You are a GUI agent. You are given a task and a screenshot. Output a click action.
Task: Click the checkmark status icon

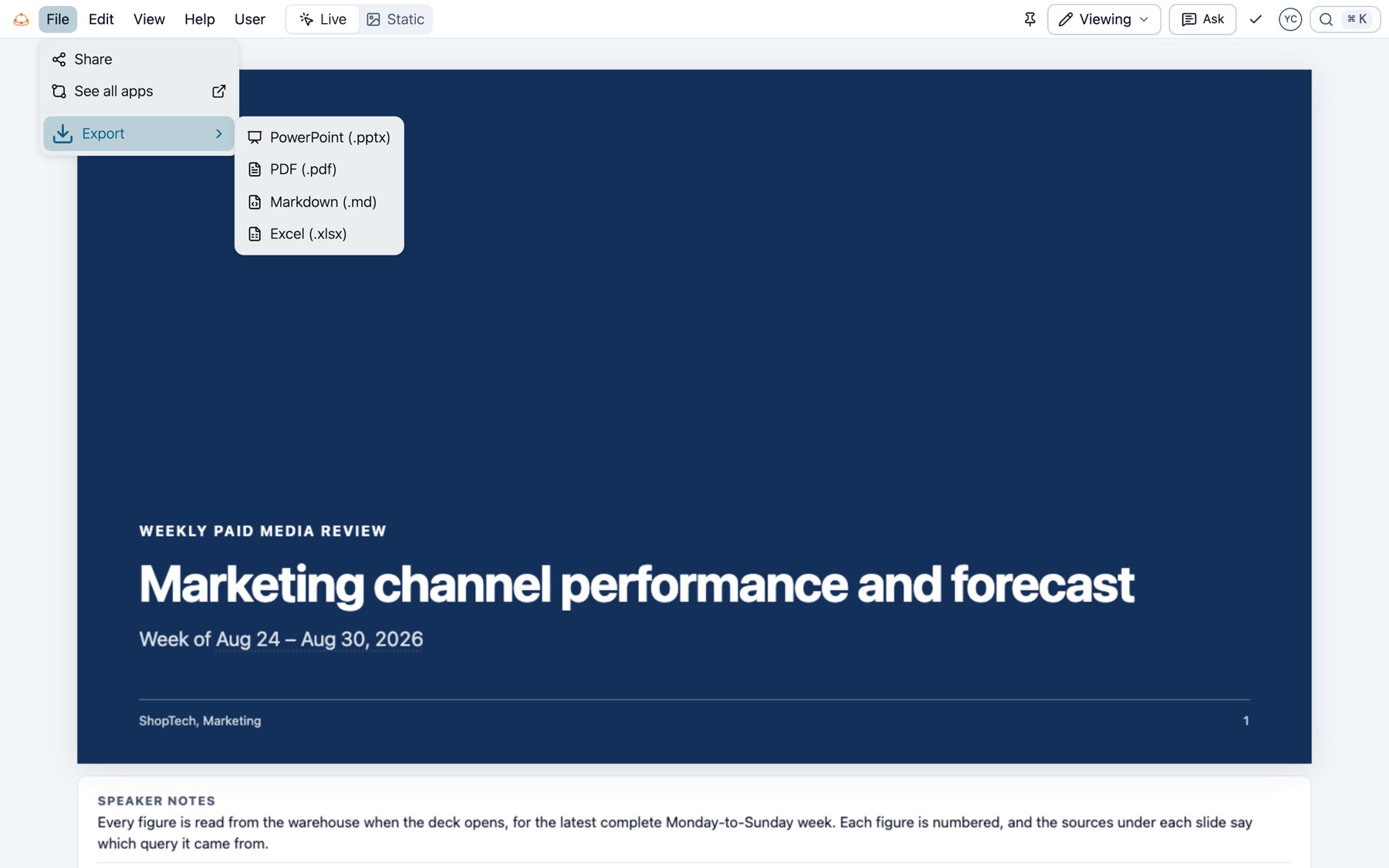coord(1256,19)
